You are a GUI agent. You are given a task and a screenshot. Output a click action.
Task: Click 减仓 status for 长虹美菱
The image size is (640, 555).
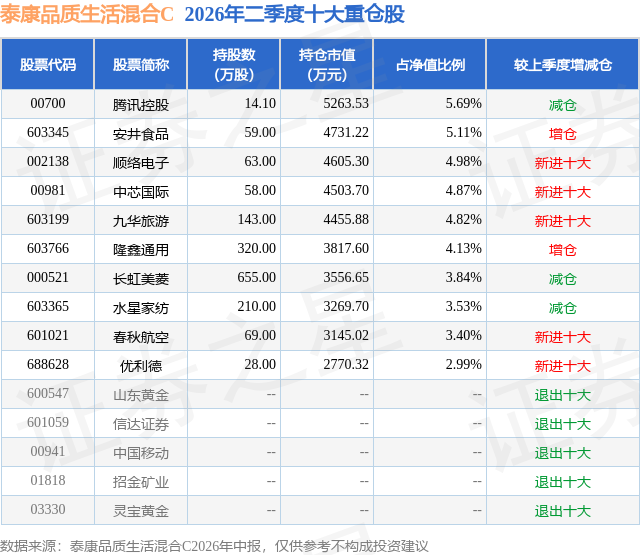click(562, 279)
